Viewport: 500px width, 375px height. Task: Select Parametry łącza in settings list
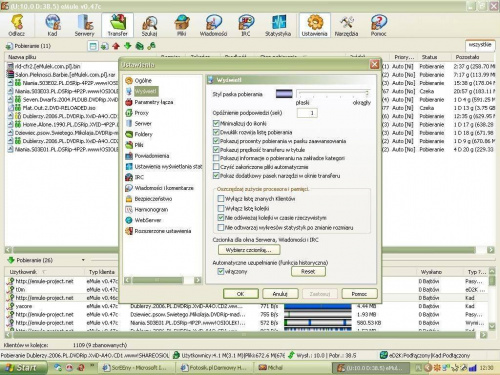pyautogui.click(x=149, y=102)
